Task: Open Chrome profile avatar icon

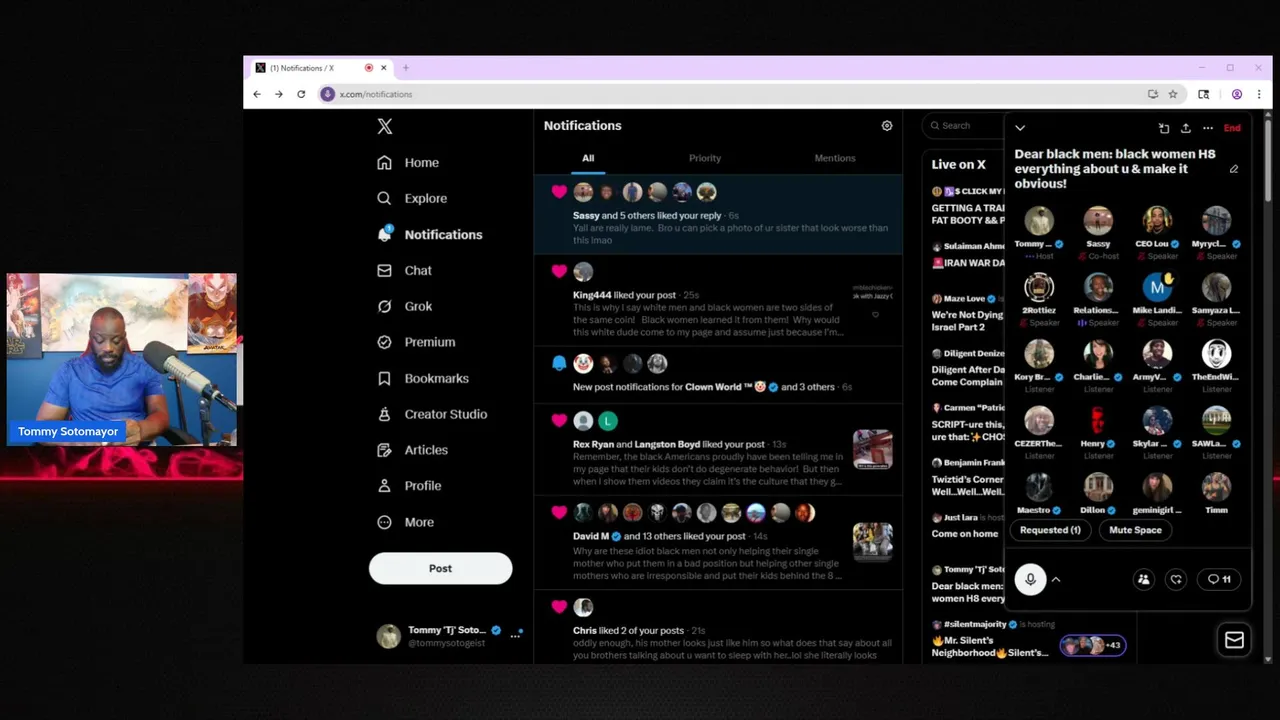Action: (1237, 94)
